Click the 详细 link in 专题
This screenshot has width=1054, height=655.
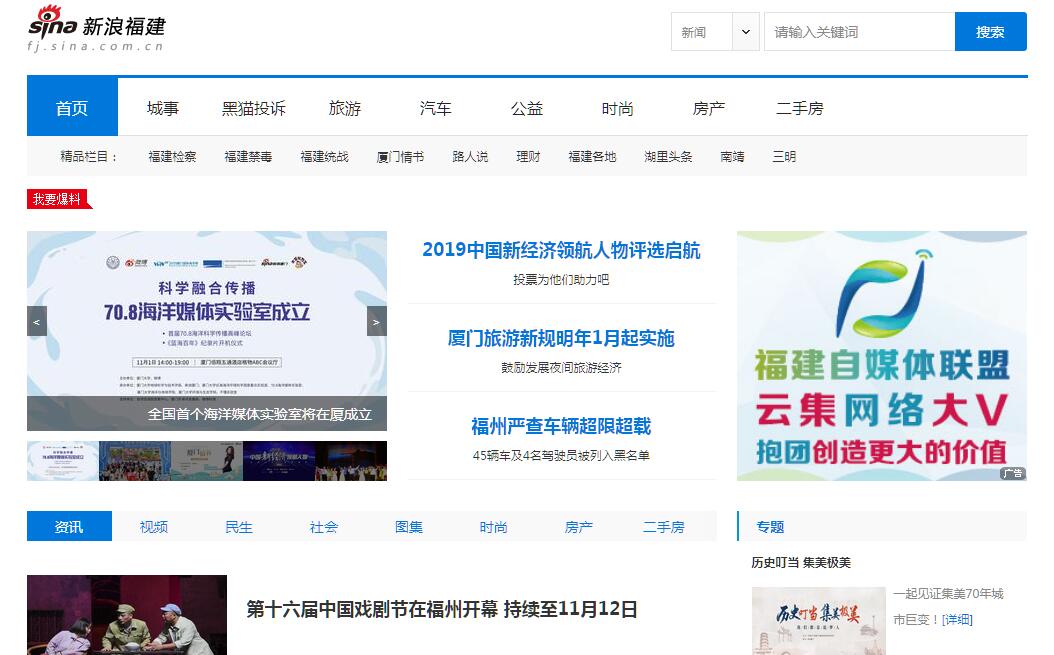click(x=957, y=620)
